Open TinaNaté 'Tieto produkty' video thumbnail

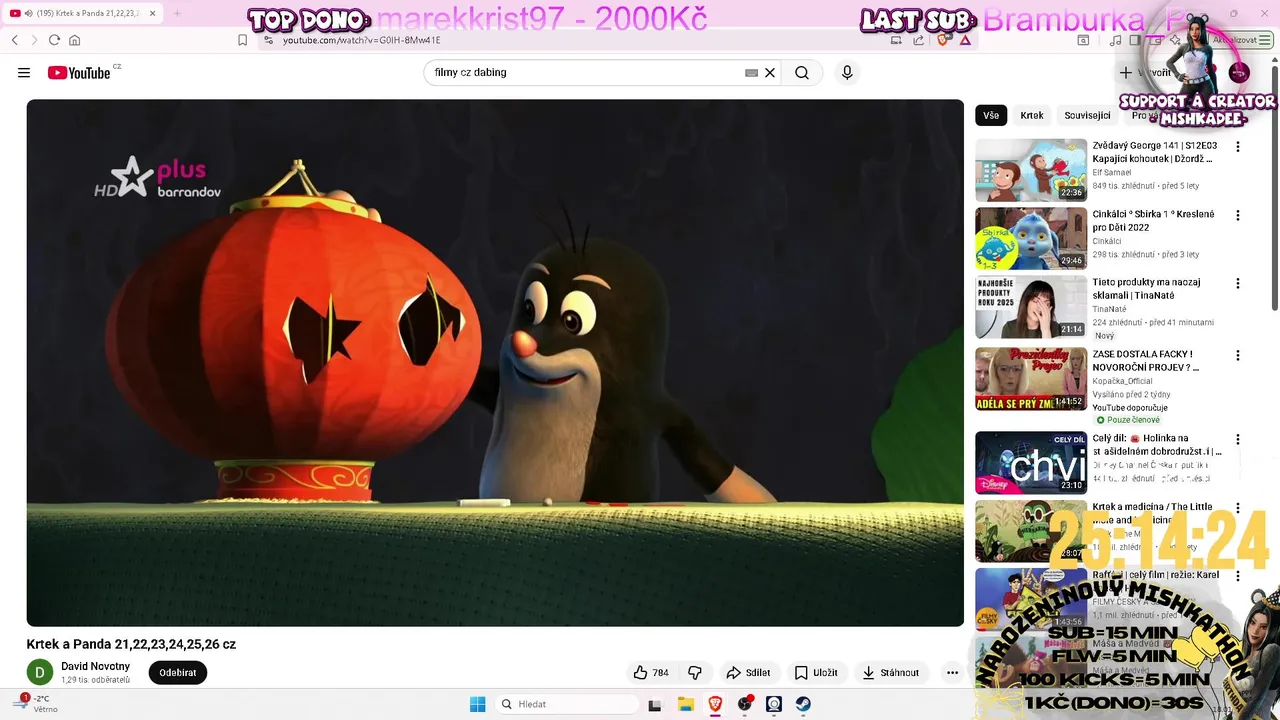pos(1031,307)
